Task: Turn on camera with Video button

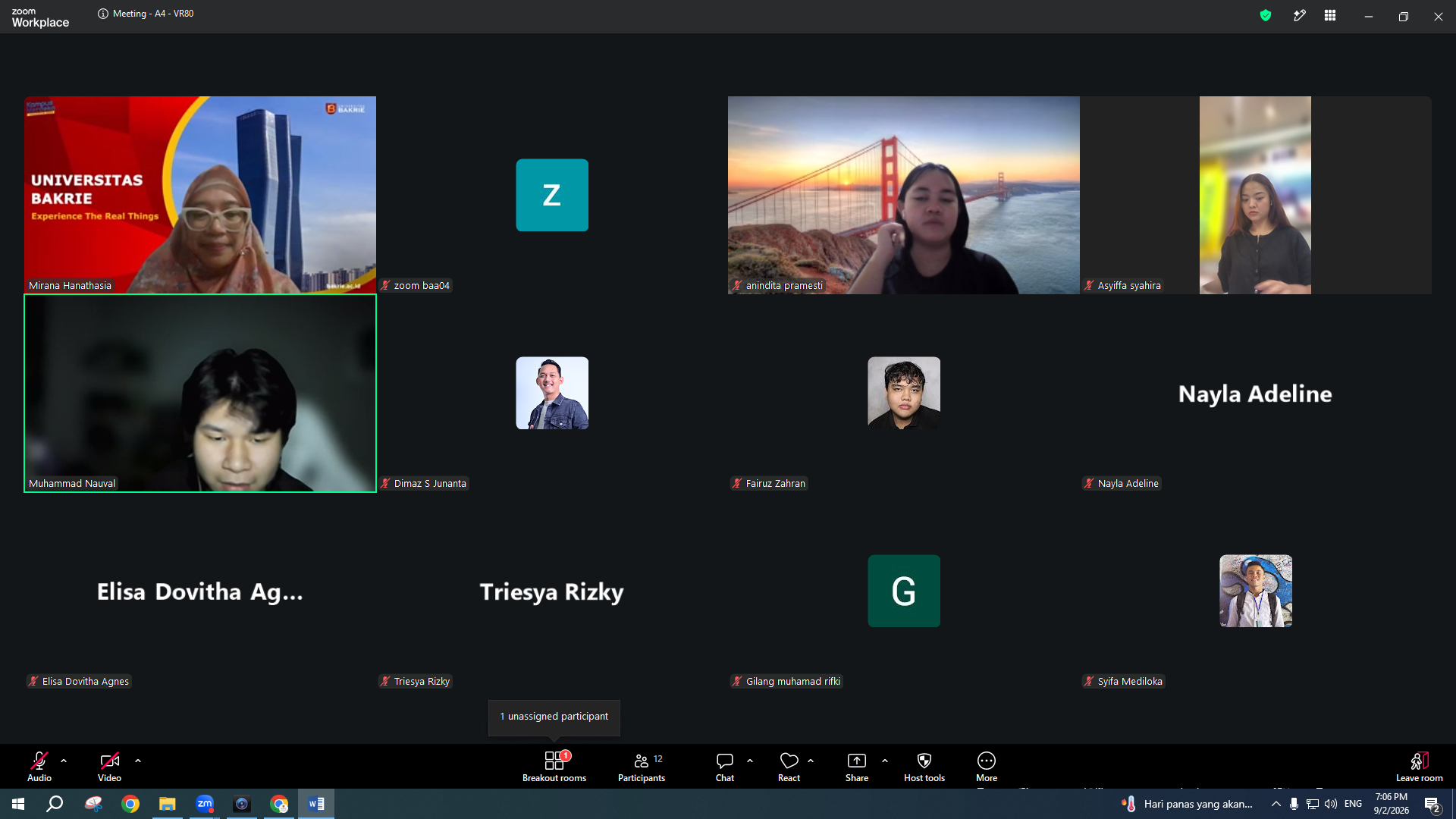Action: [x=109, y=767]
